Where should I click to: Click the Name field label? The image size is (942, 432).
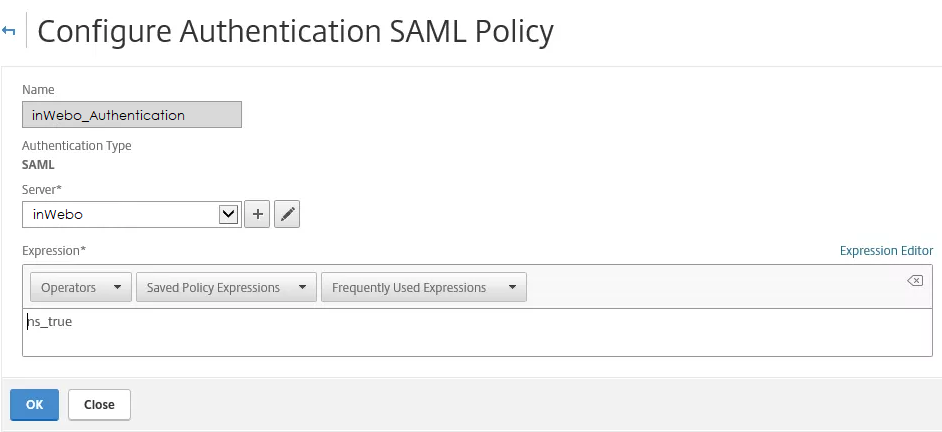point(38,90)
